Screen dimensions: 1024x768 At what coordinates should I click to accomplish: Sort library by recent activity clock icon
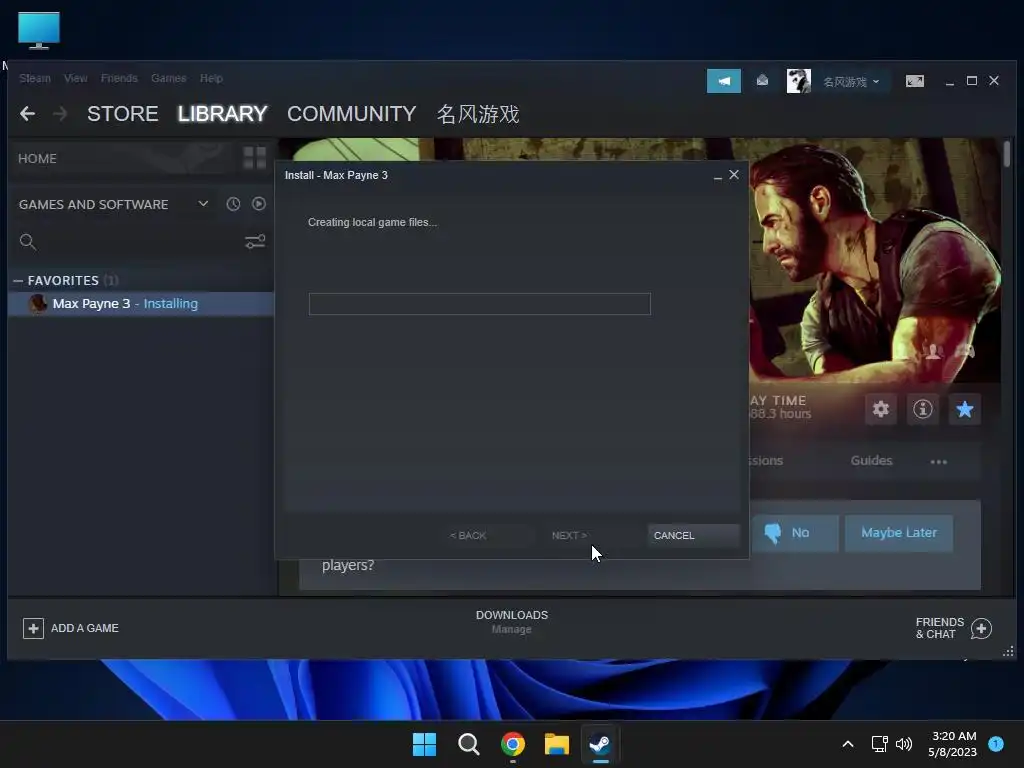[233, 204]
